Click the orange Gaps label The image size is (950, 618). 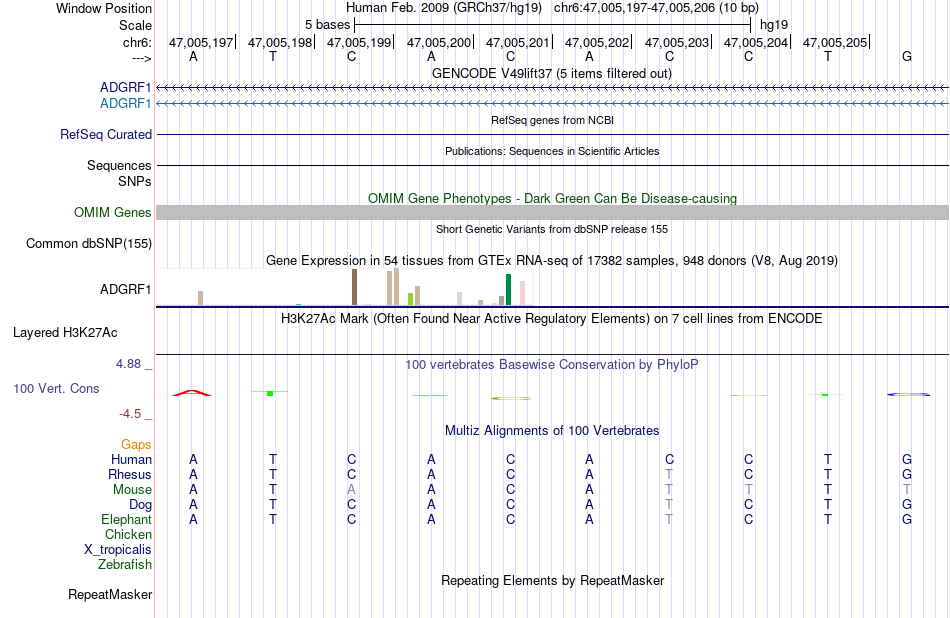(x=136, y=445)
